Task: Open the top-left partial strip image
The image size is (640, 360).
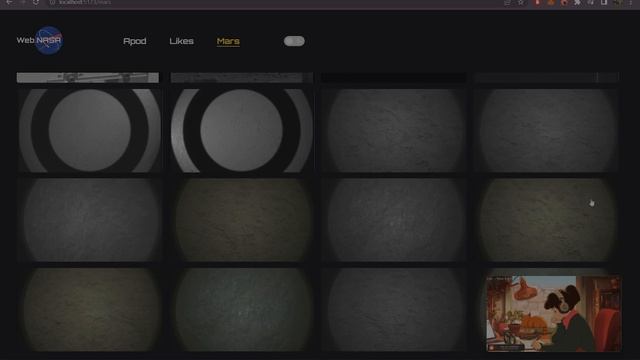Action: coord(88,78)
